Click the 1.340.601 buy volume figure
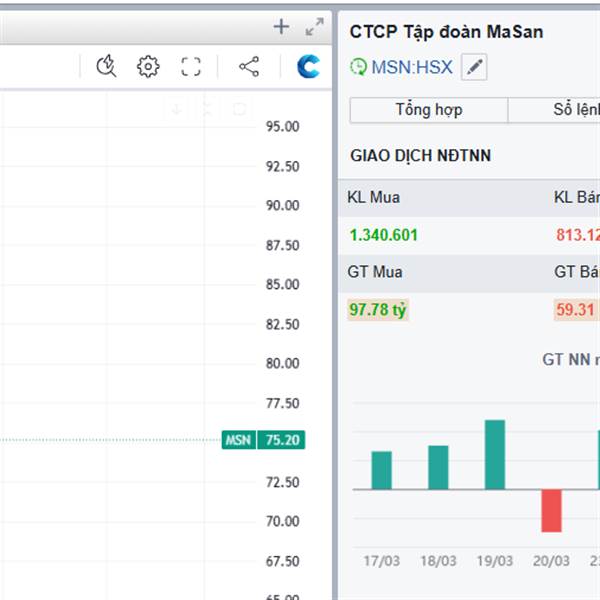Viewport: 600px width, 600px height. 384,235
